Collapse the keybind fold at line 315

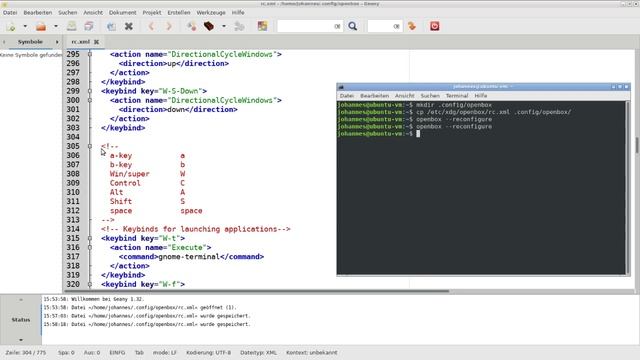pos(90,238)
